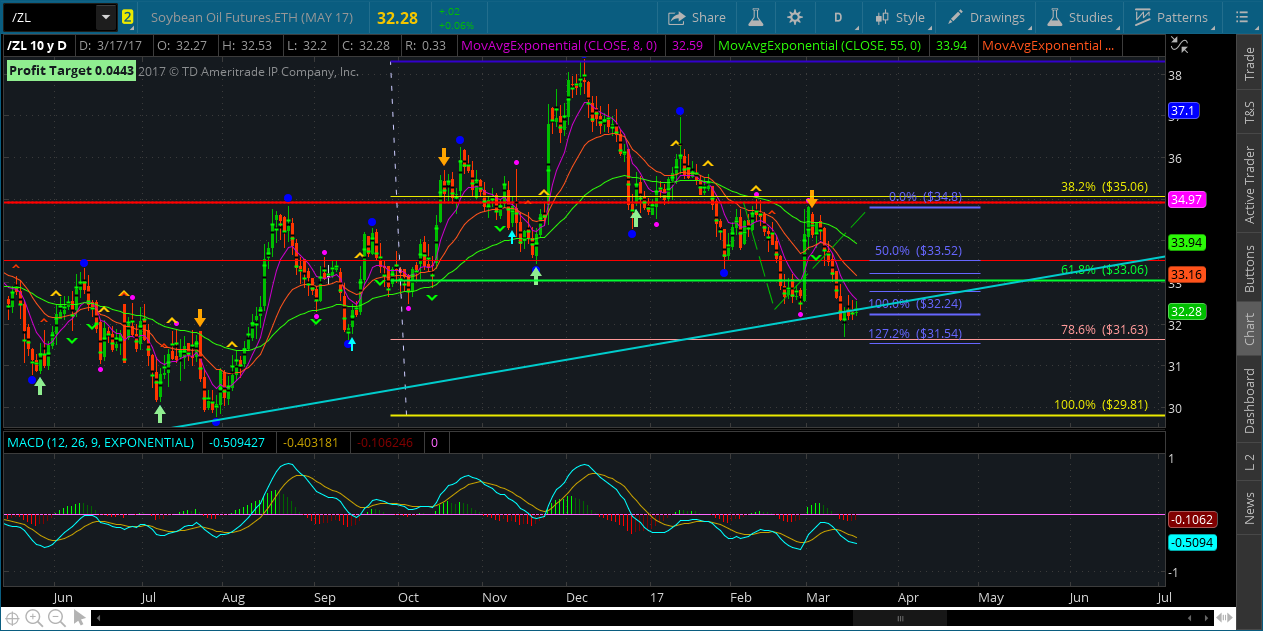The image size is (1263, 631).
Task: Click the 38.2% ($35.06) Fibonacci label
Action: pos(1105,187)
